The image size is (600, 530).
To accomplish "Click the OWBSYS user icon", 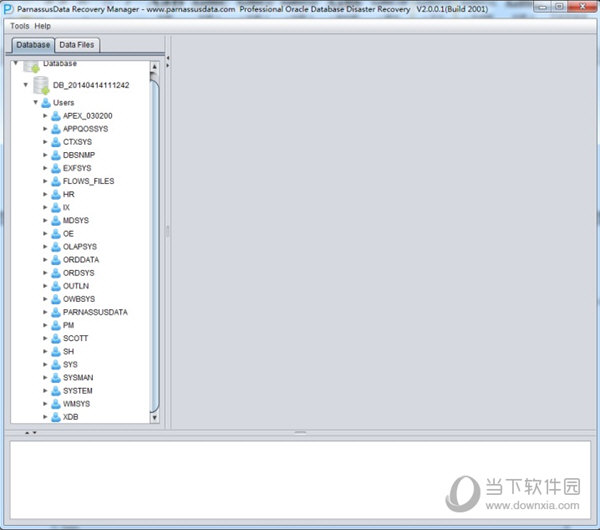I will 56,299.
